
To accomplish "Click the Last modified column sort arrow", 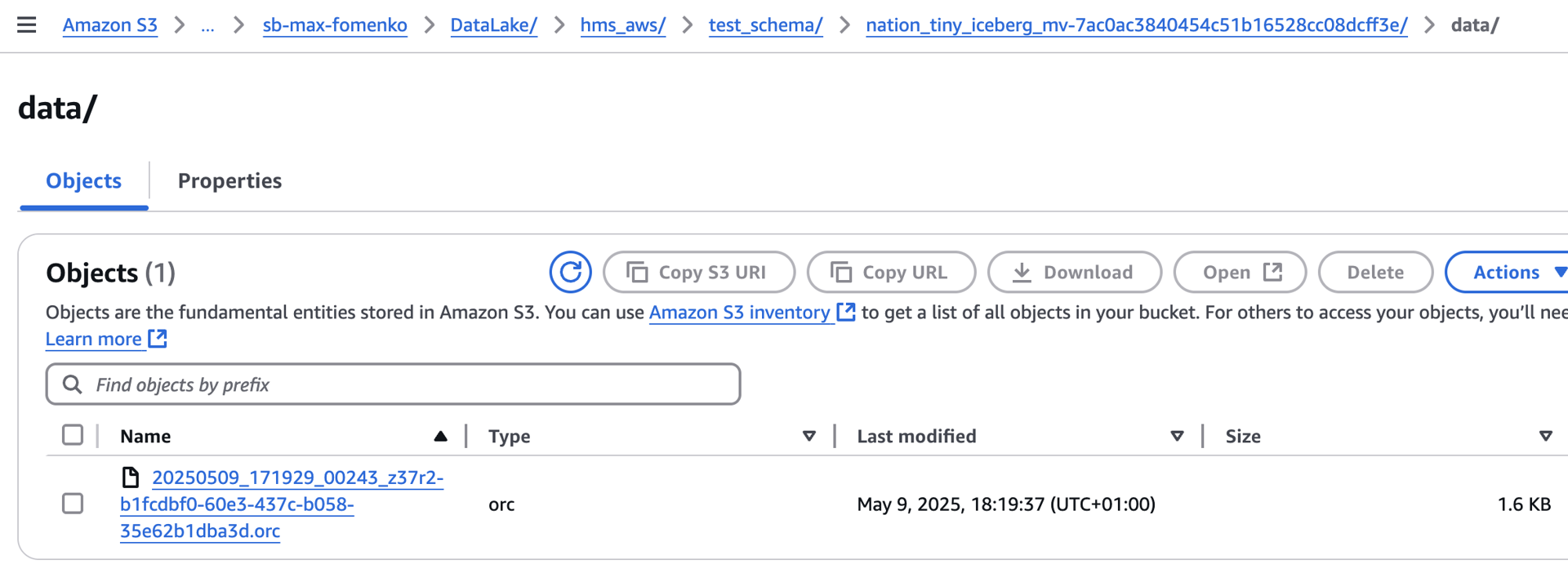I will pos(1177,436).
